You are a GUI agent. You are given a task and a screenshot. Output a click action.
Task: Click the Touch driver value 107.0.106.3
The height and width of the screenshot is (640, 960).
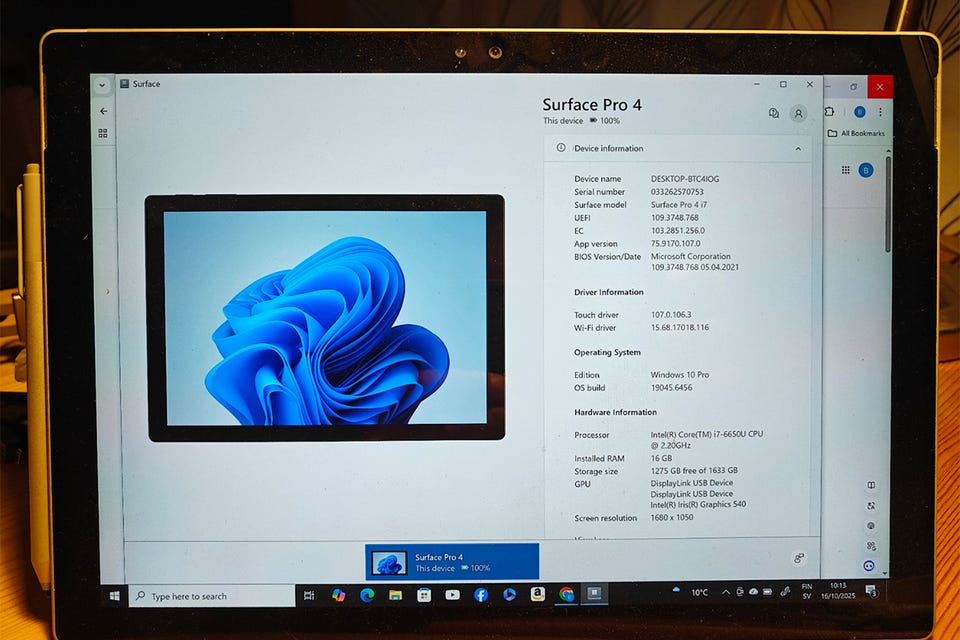pos(670,315)
